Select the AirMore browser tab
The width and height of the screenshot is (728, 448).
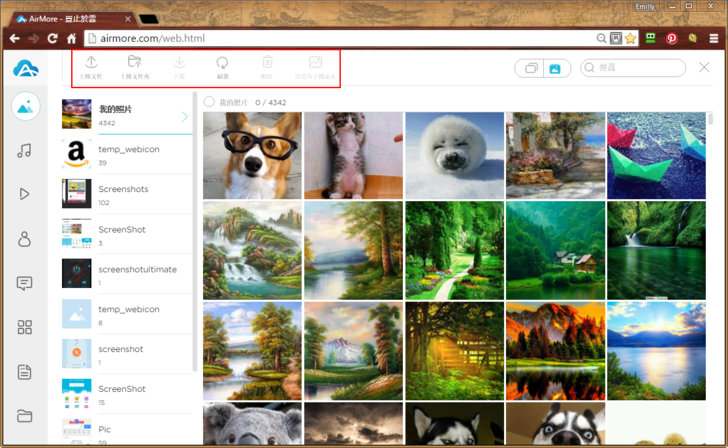[71, 19]
